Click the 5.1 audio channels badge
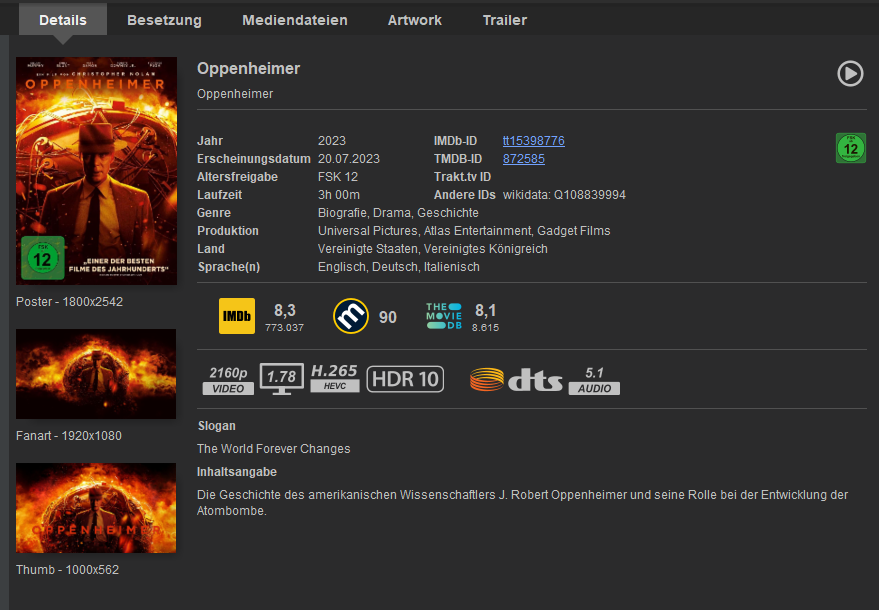 tap(594, 380)
